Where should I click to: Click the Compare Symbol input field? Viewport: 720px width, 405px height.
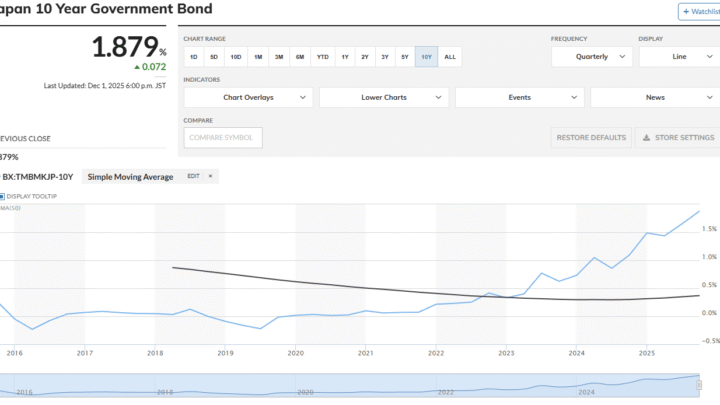223,137
